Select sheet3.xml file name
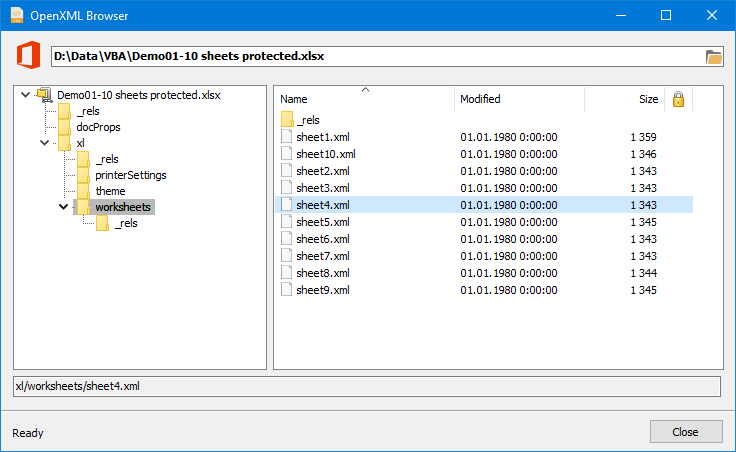 pyautogui.click(x=322, y=188)
